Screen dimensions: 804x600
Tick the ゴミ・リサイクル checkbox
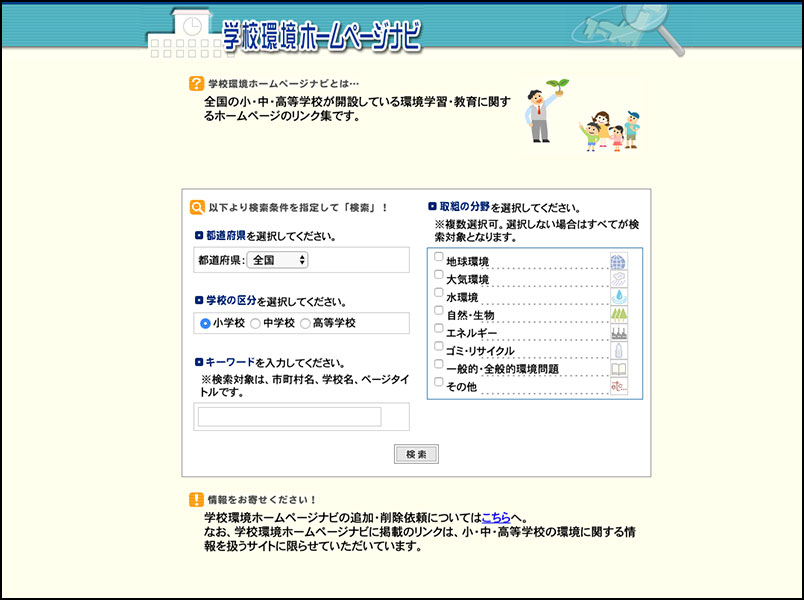click(x=438, y=347)
